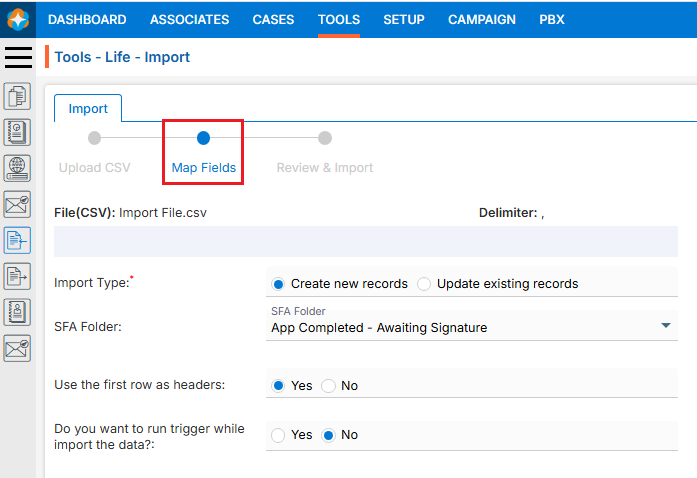This screenshot has width=697, height=478.
Task: Select Update existing records option
Action: (x=424, y=284)
